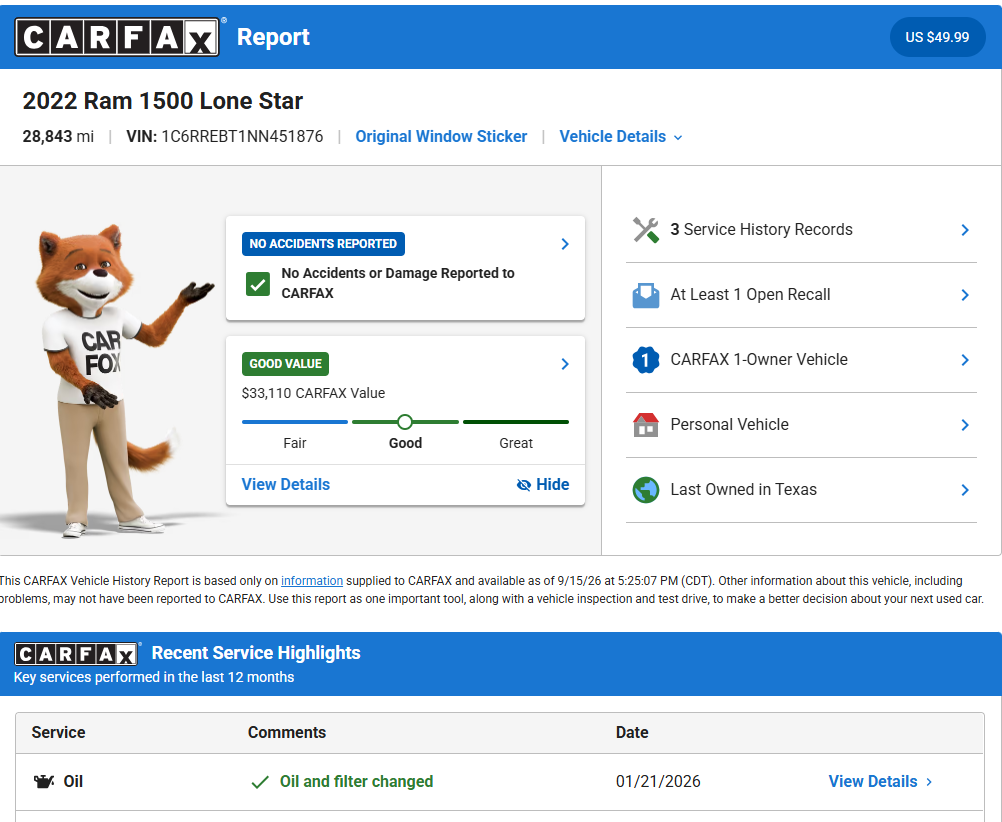Viewport: 1002px width, 822px height.
Task: Expand the Vehicle Details dropdown
Action: click(x=620, y=137)
